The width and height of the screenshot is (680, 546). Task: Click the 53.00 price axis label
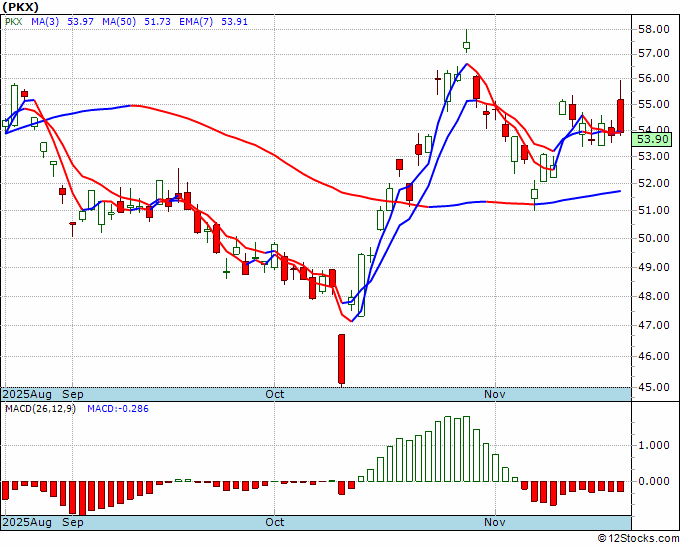pyautogui.click(x=654, y=156)
